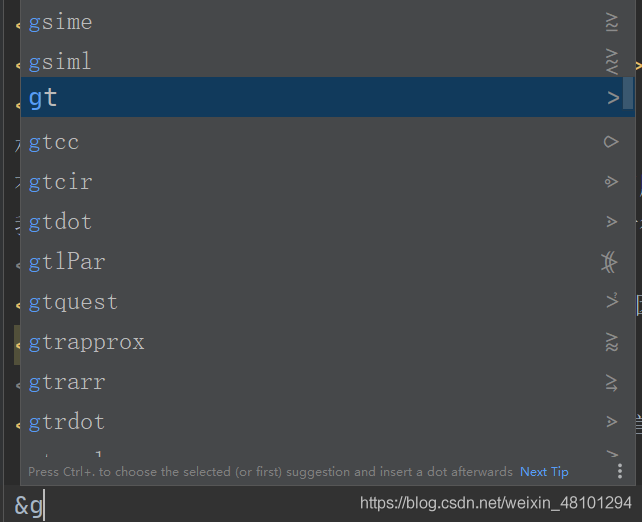Screen dimensions: 642x522
Task: Click the greater-than symbol preview for gt
Action: (x=613, y=98)
